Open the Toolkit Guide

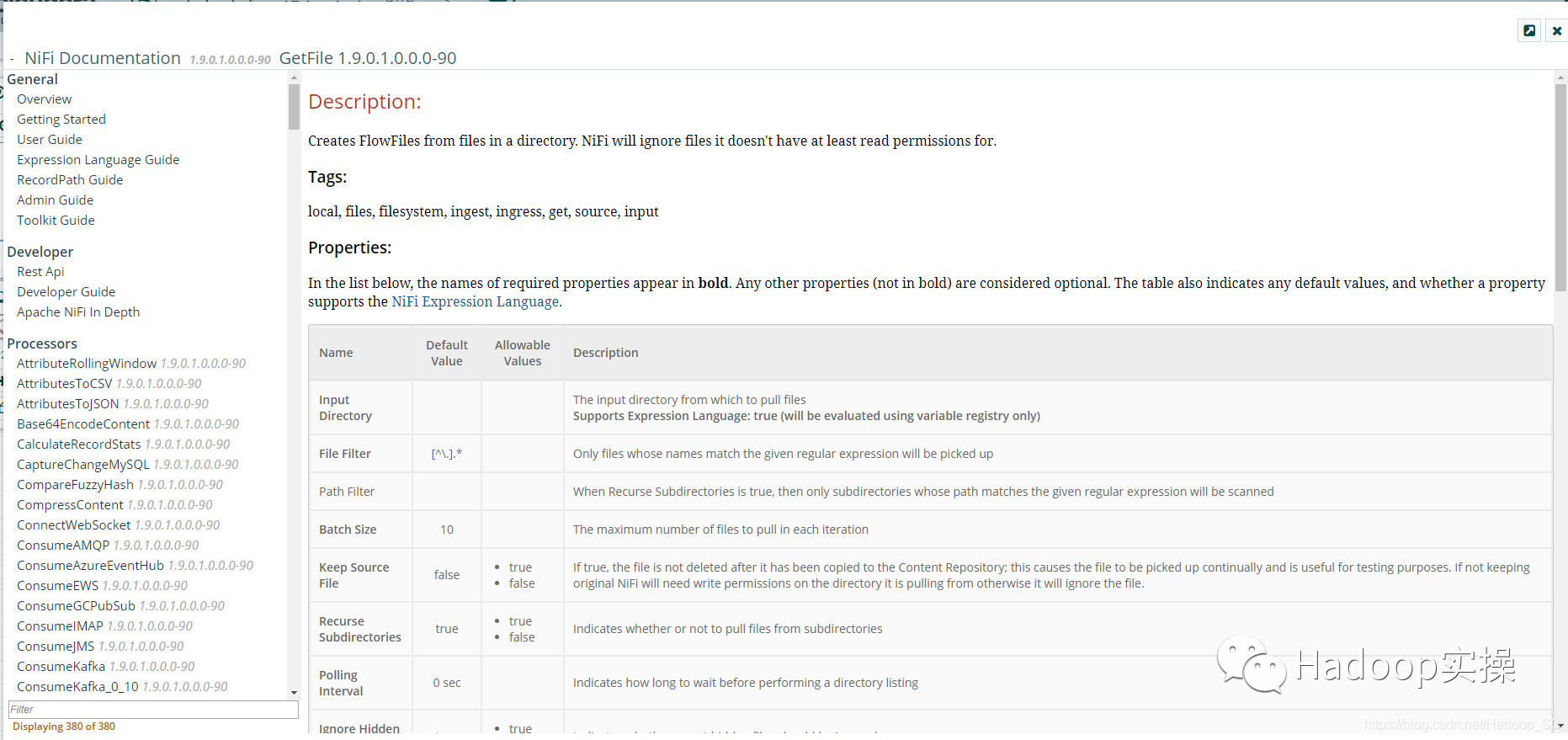56,221
